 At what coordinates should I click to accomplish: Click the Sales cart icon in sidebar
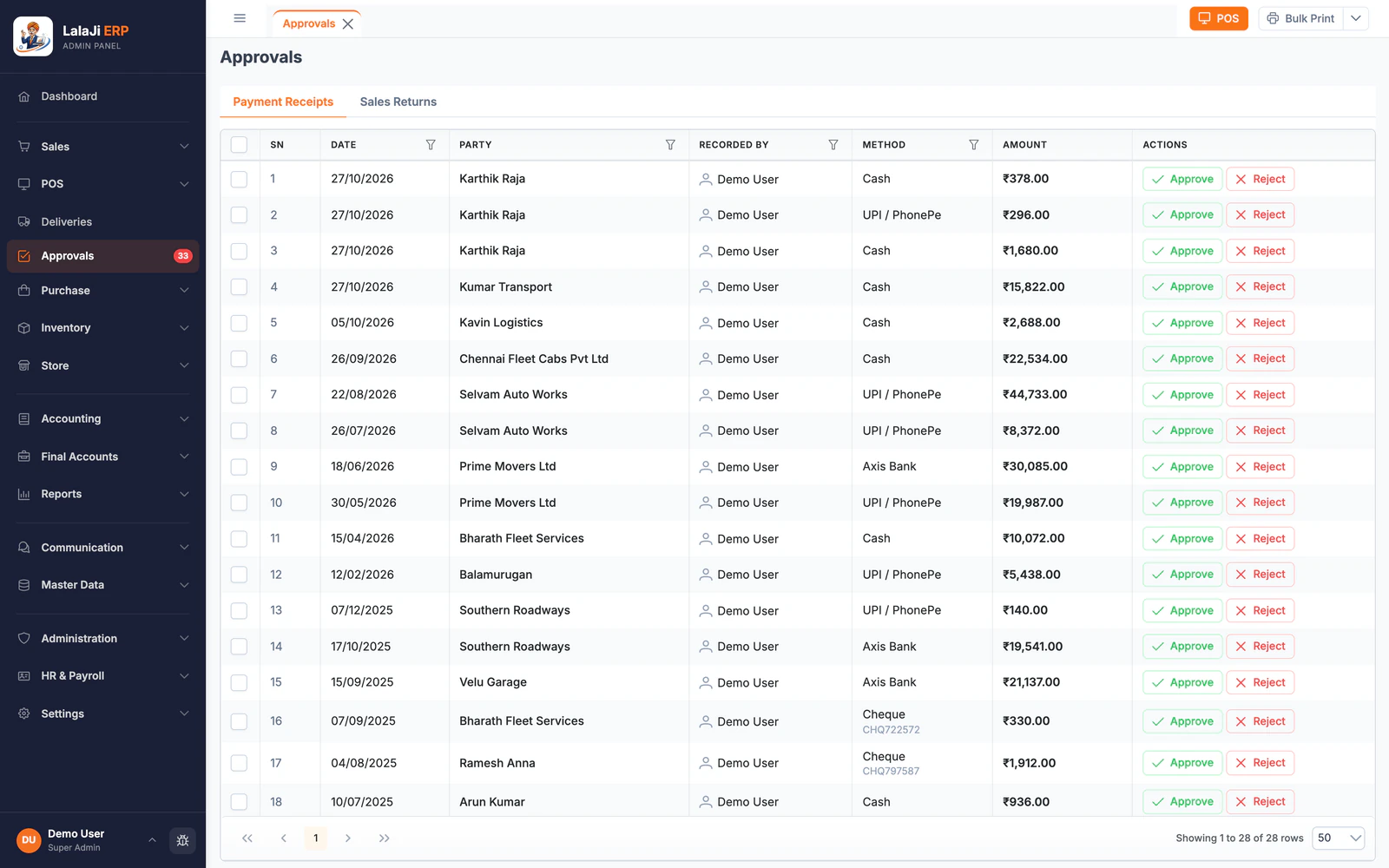(x=24, y=147)
